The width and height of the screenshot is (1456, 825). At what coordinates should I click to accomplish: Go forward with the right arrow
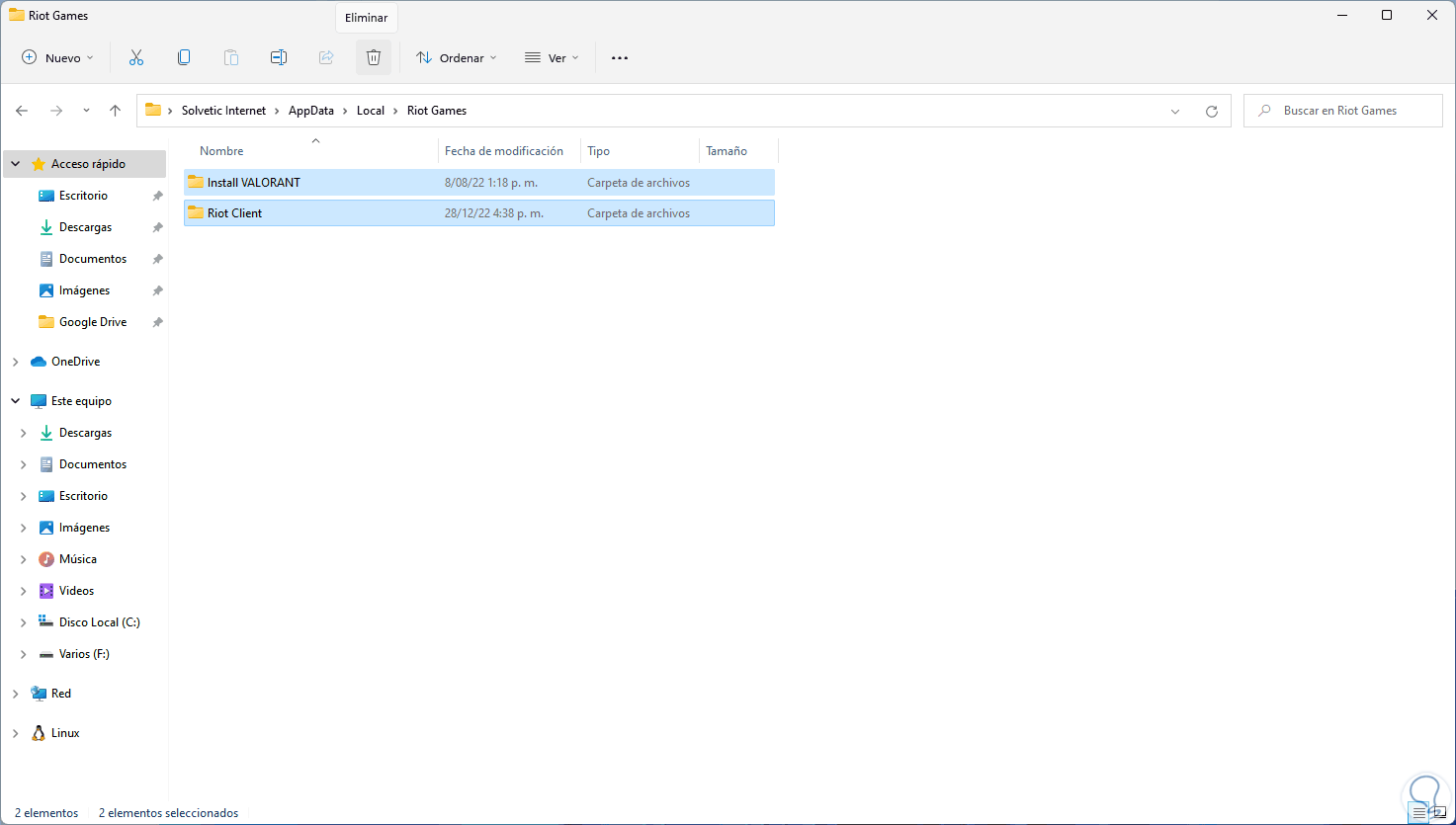pyautogui.click(x=56, y=111)
